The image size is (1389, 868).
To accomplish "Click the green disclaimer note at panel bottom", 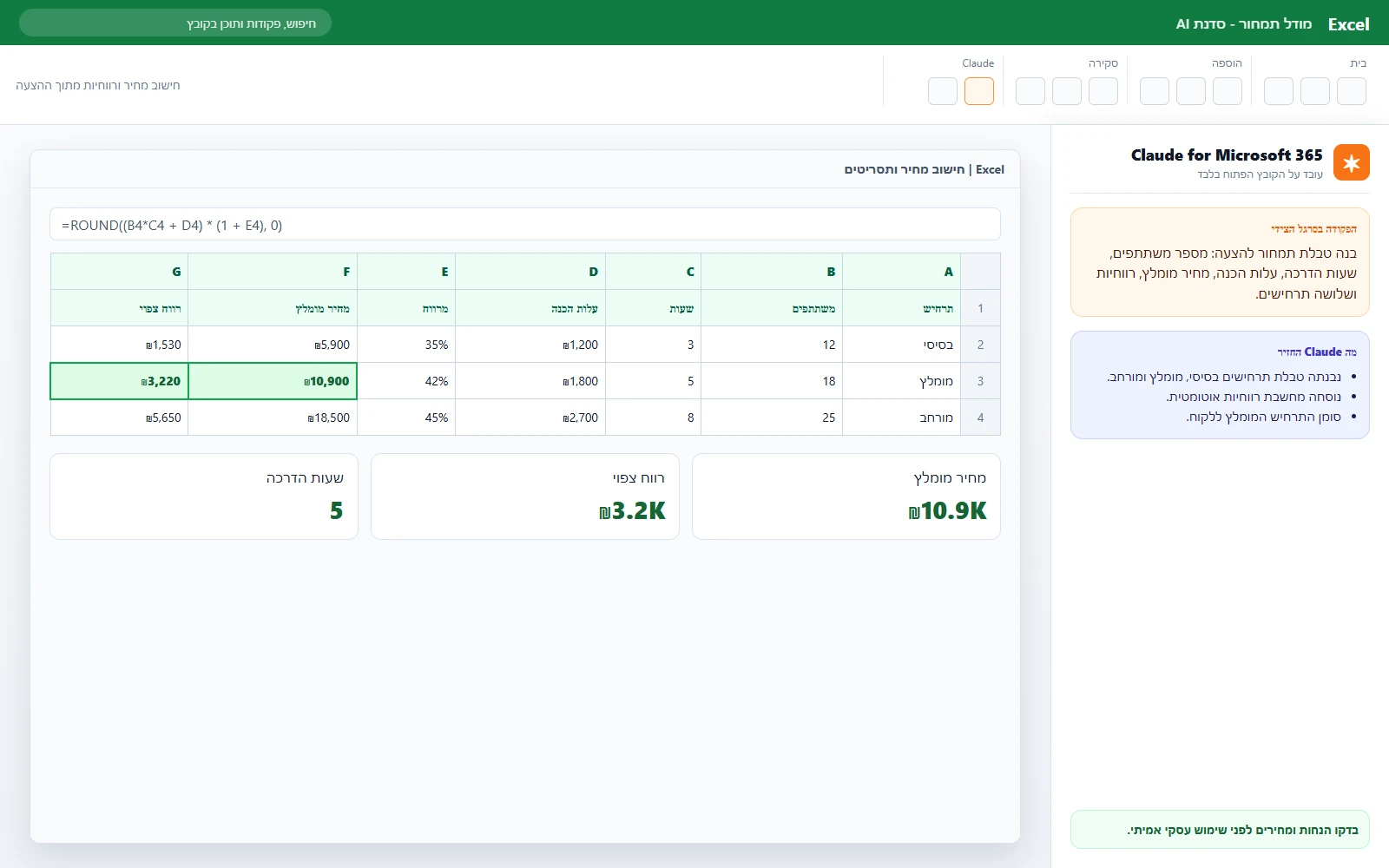I will 1220,830.
